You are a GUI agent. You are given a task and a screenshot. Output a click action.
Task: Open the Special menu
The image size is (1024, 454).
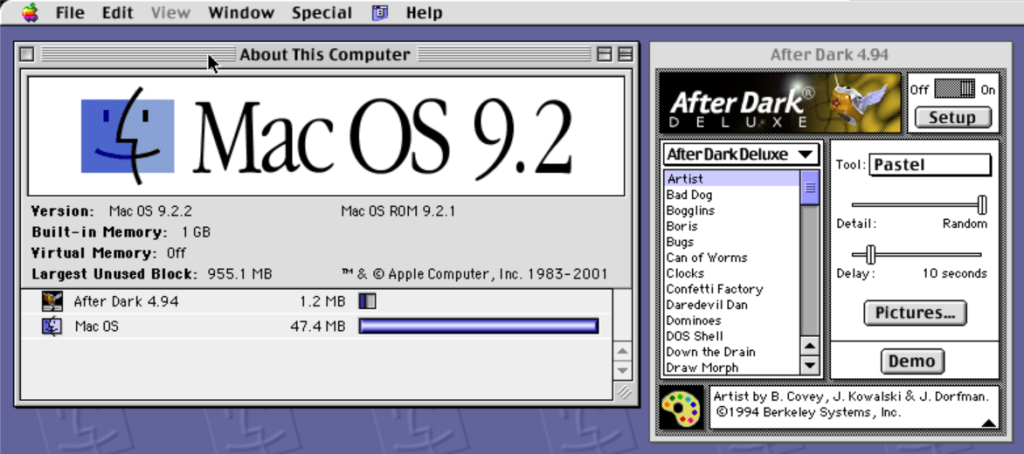tap(321, 13)
